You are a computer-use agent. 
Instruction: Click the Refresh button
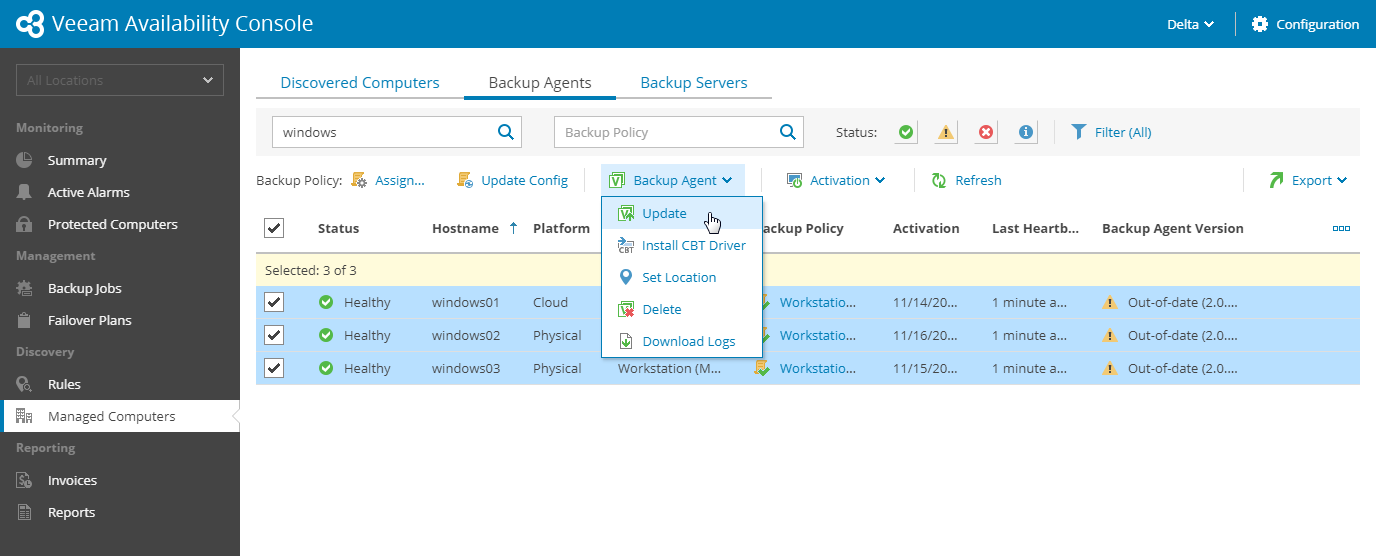pos(967,180)
